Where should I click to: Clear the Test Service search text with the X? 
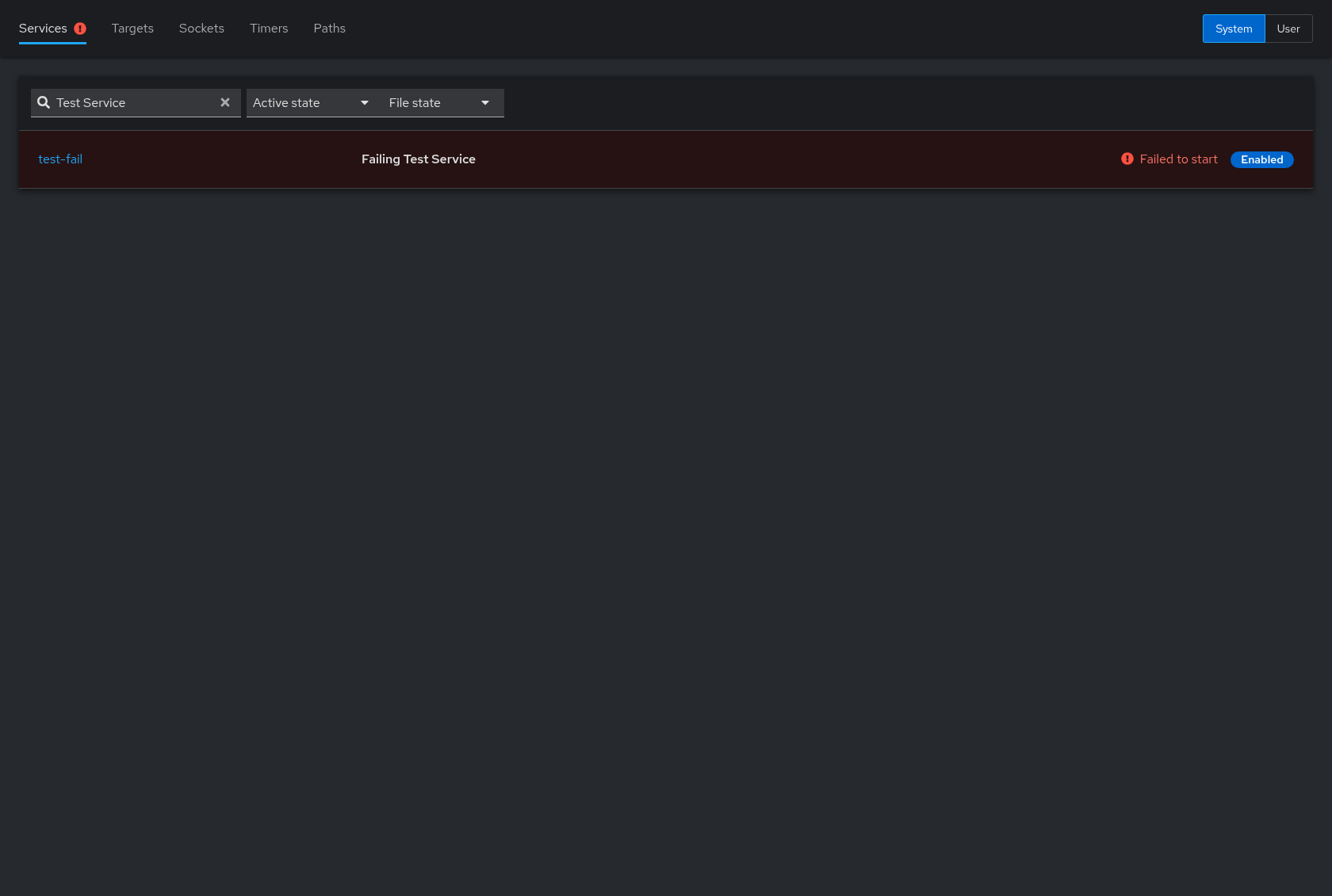[x=225, y=102]
